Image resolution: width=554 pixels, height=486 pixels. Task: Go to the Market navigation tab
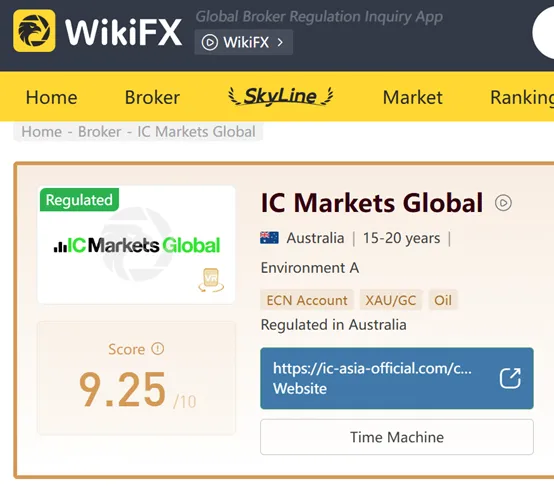(413, 97)
